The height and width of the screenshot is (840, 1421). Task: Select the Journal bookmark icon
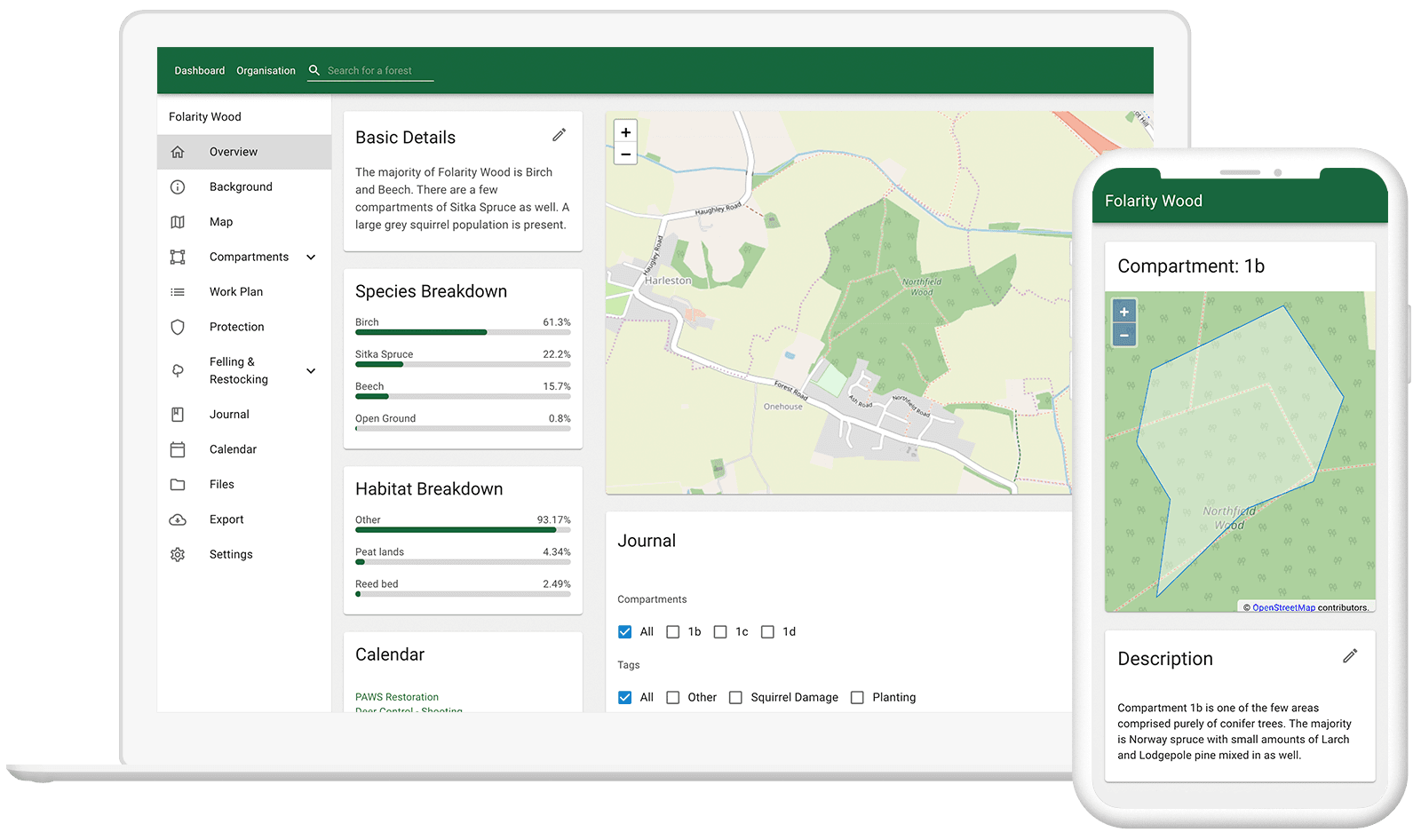(x=179, y=414)
